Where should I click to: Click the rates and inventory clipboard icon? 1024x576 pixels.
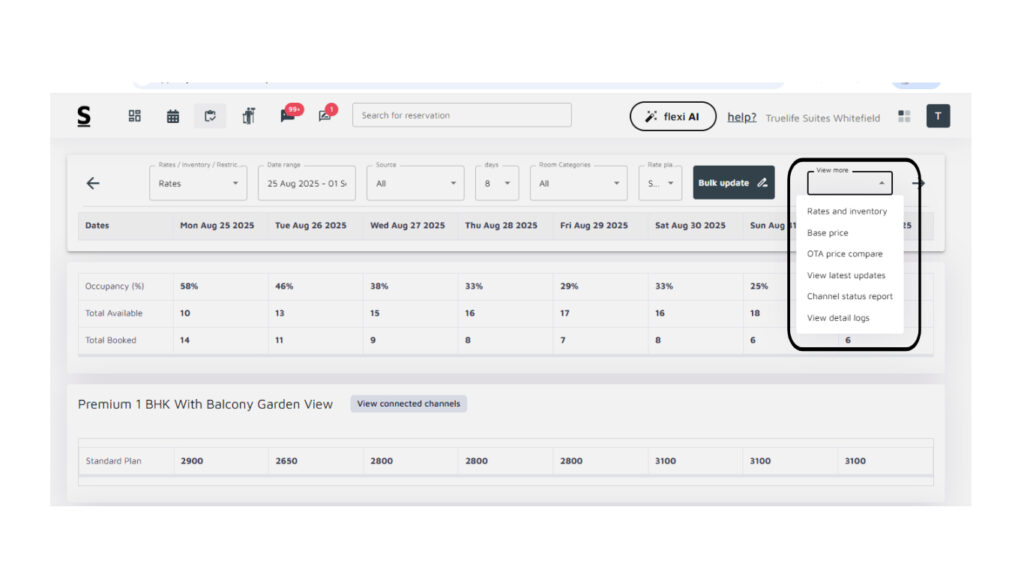(210, 116)
